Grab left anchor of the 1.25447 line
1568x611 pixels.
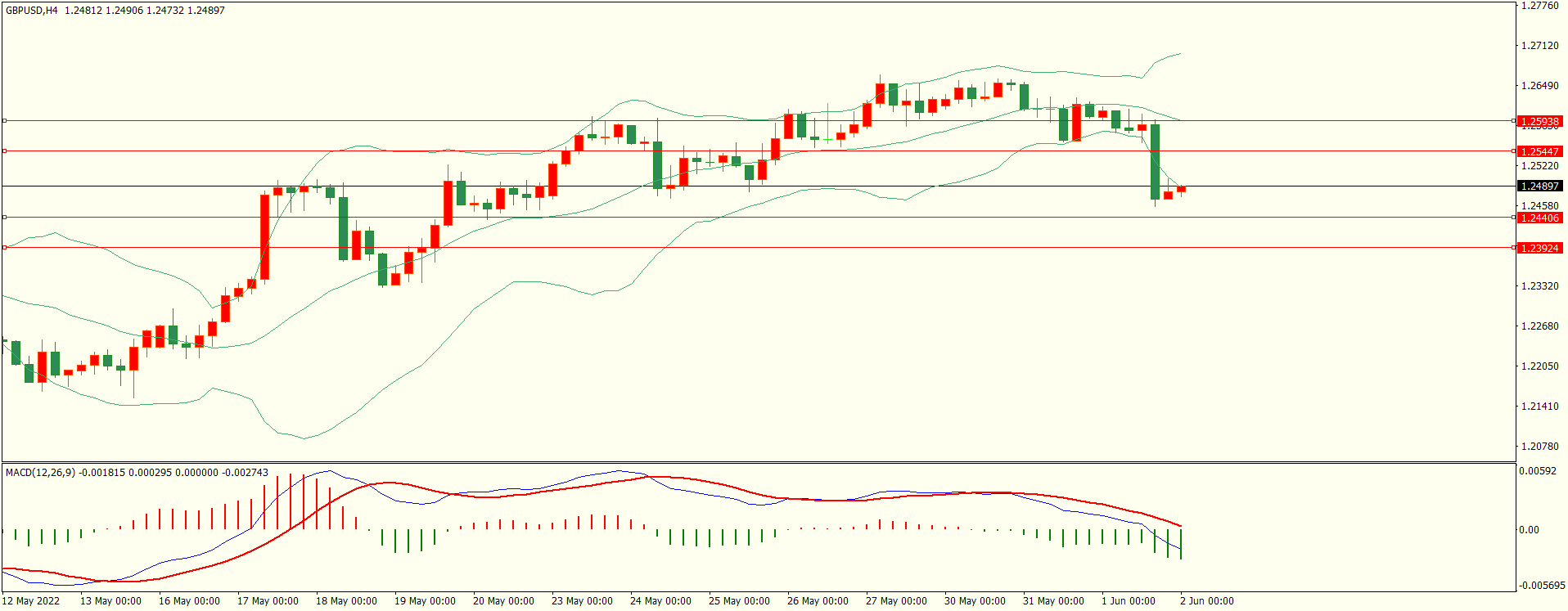(4, 151)
